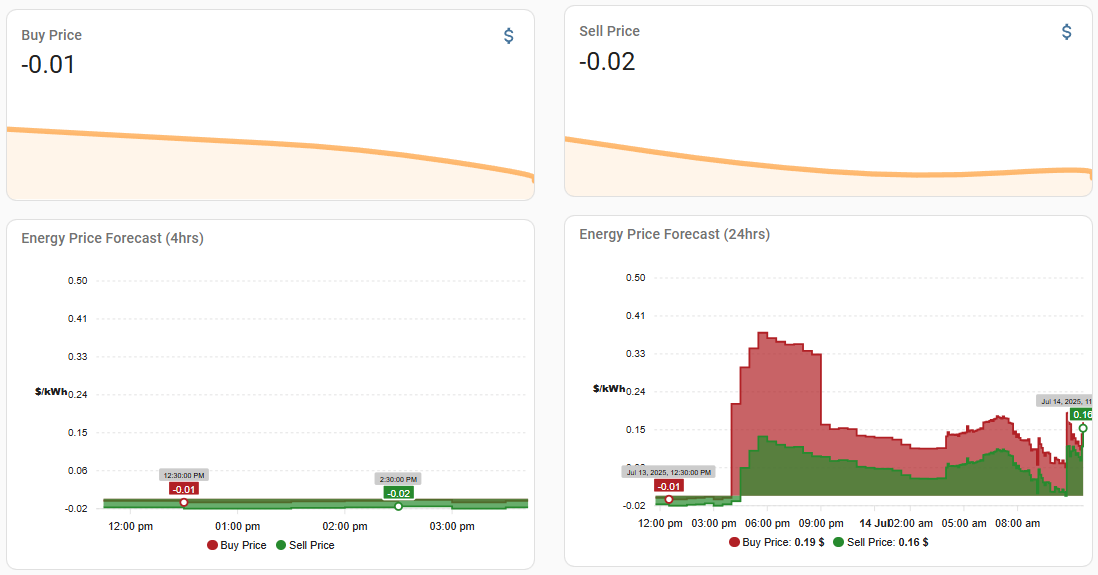This screenshot has height=575, width=1098.
Task: Select the red -0.01 marker in 24hrs chart
Action: point(669,487)
